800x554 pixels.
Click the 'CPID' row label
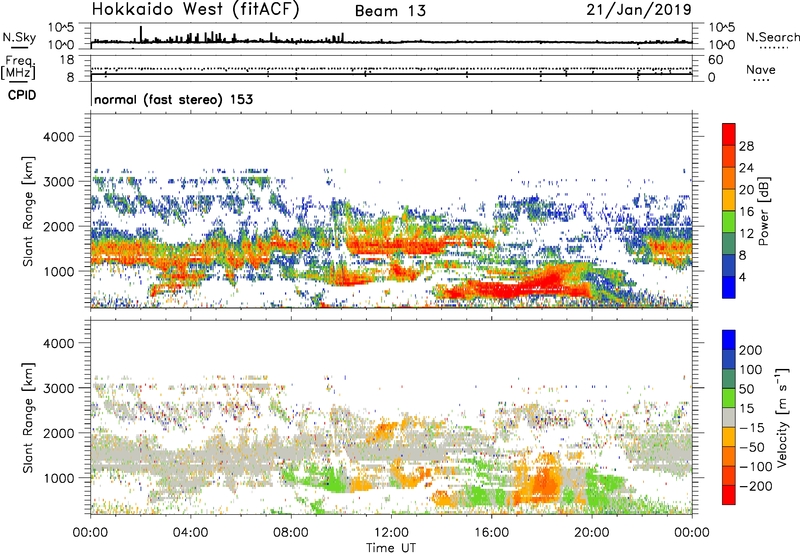point(22,95)
